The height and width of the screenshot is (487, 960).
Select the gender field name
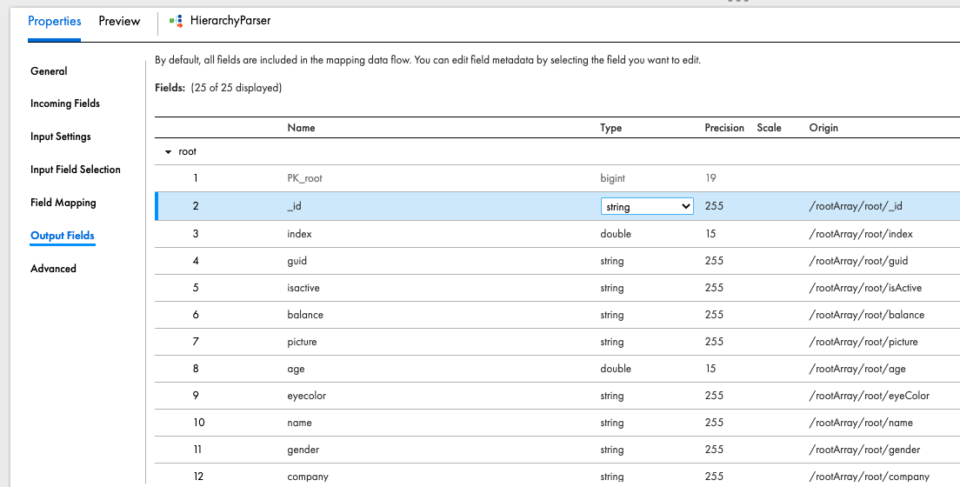[303, 450]
